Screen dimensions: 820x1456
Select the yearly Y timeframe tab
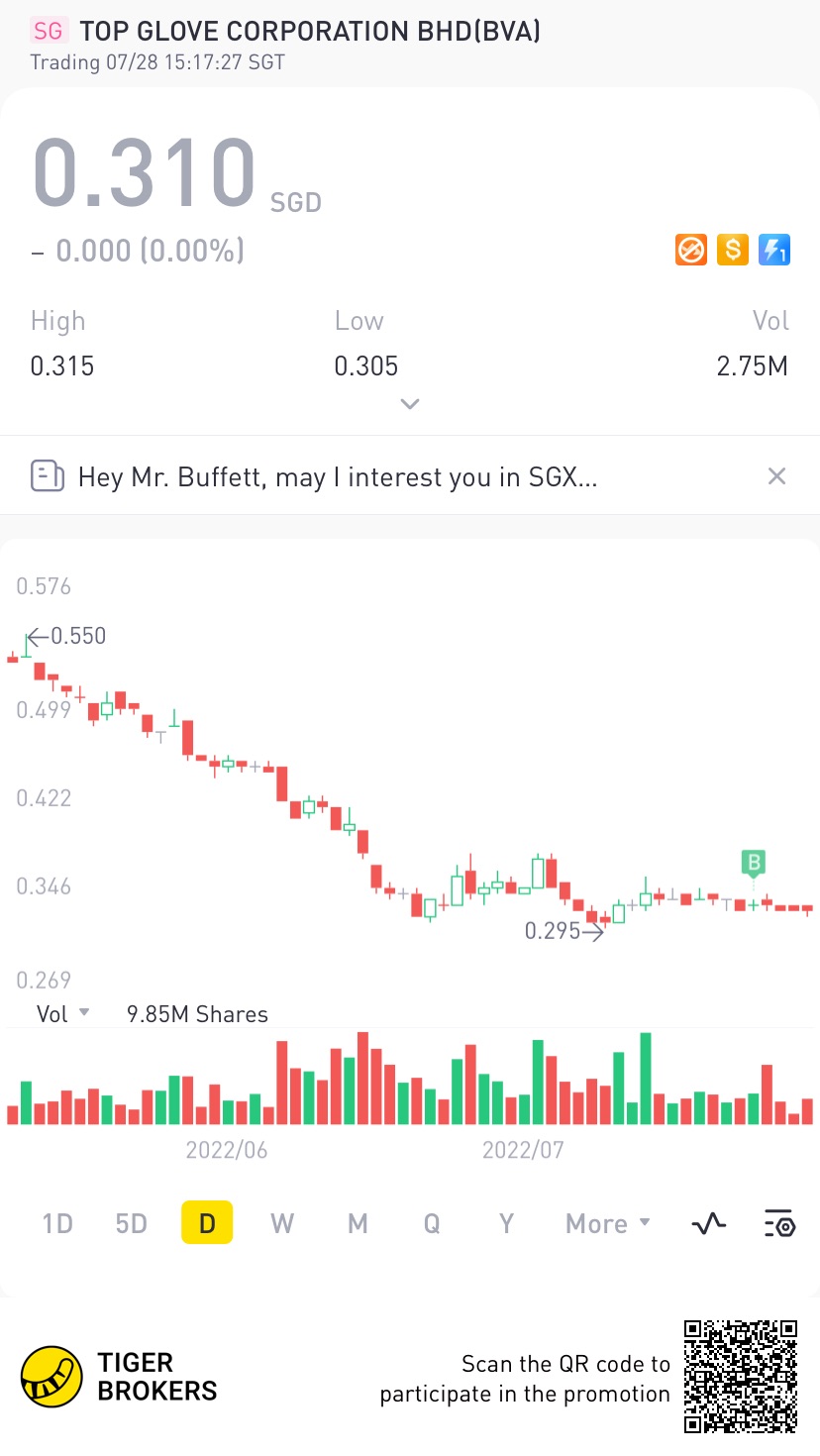(x=506, y=1224)
